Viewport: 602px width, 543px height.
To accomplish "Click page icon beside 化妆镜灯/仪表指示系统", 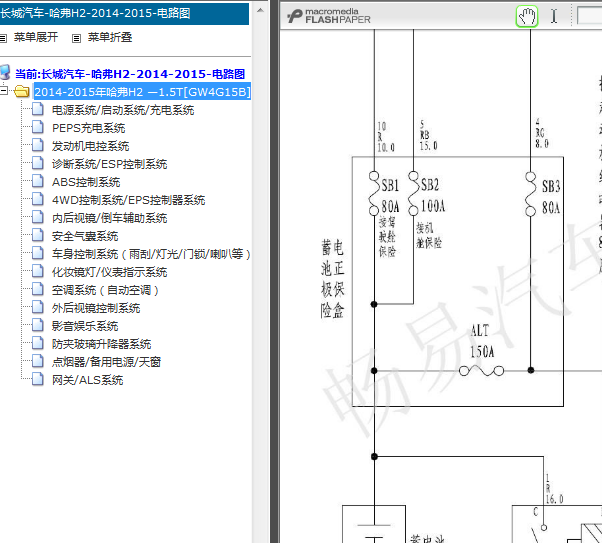I will [x=38, y=272].
